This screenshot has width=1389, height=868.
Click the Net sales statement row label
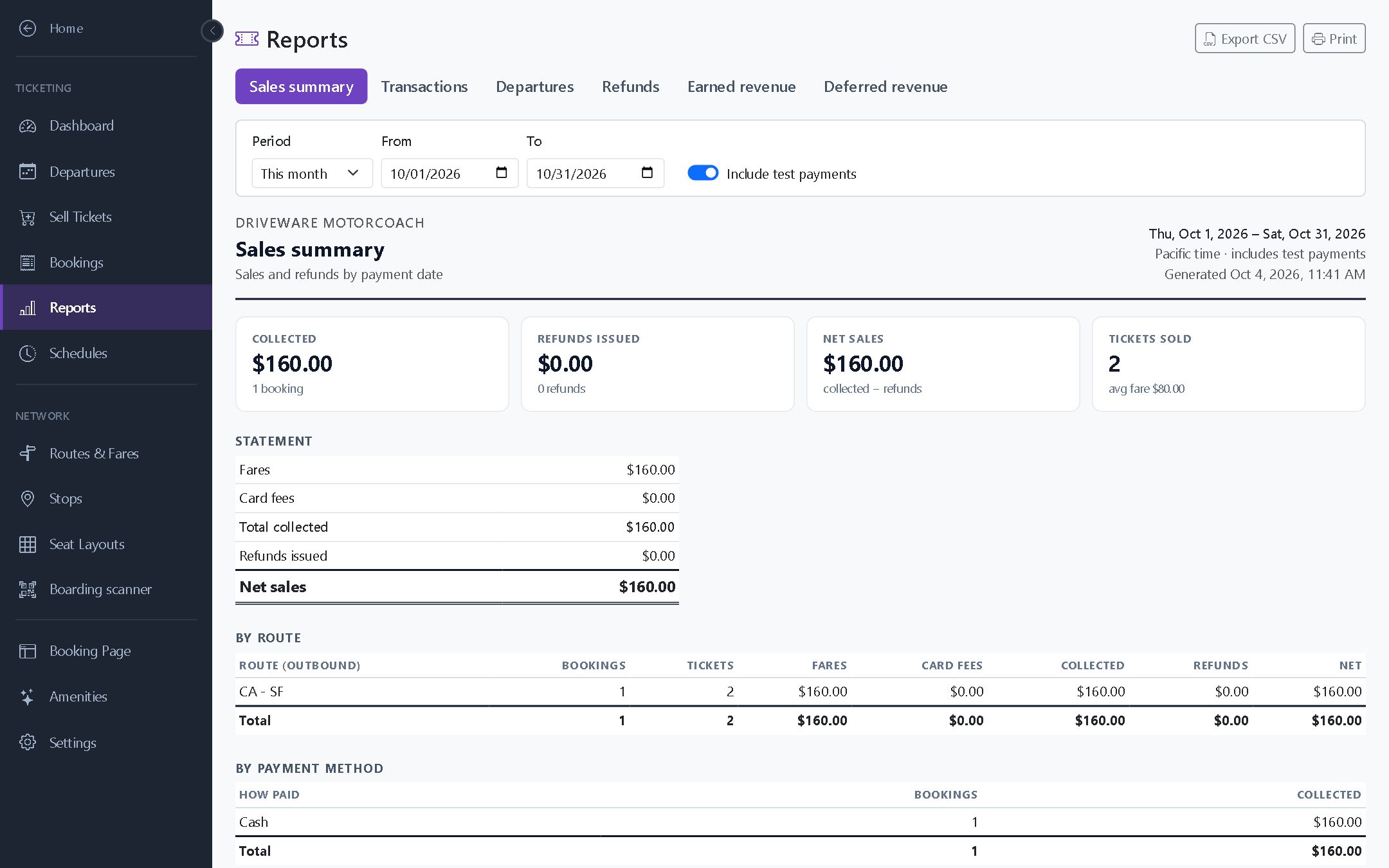coord(273,586)
